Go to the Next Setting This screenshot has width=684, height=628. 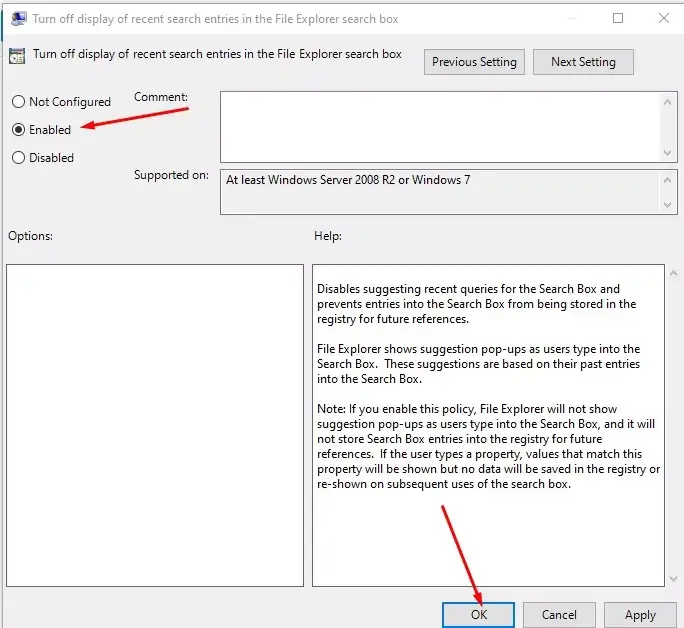click(x=583, y=62)
